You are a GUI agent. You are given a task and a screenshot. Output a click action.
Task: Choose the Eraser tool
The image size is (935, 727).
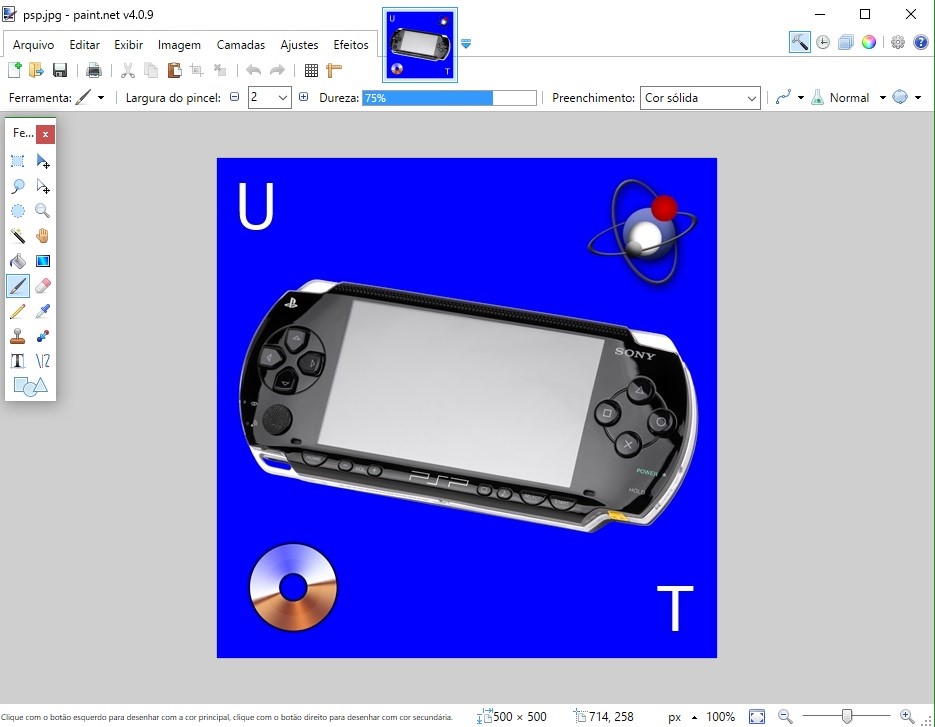point(42,285)
